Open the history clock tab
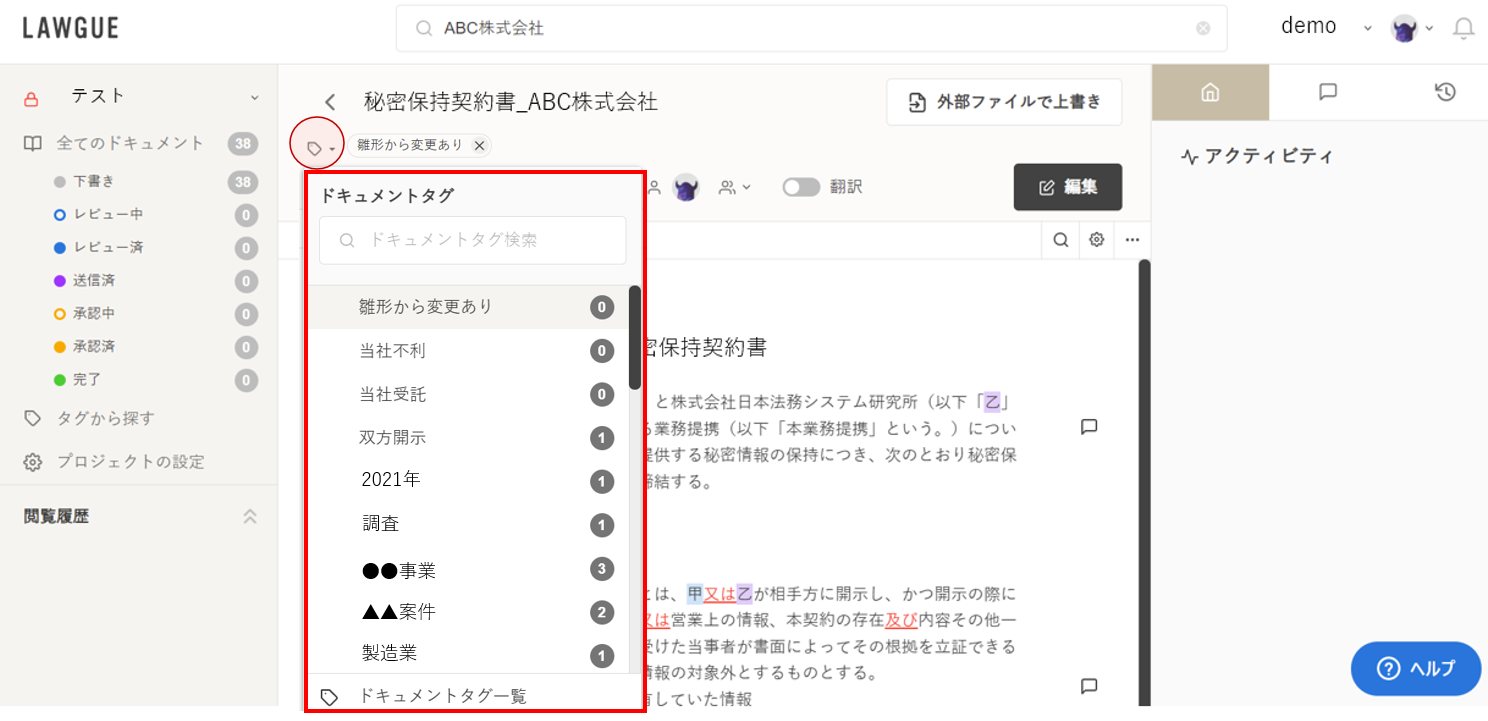The width and height of the screenshot is (1488, 721). 1444,92
